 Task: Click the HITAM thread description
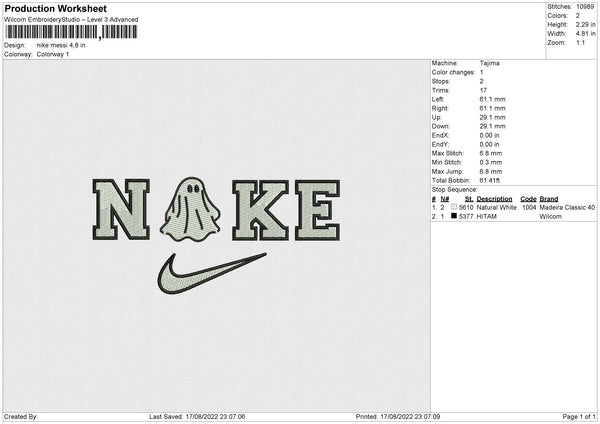point(487,217)
